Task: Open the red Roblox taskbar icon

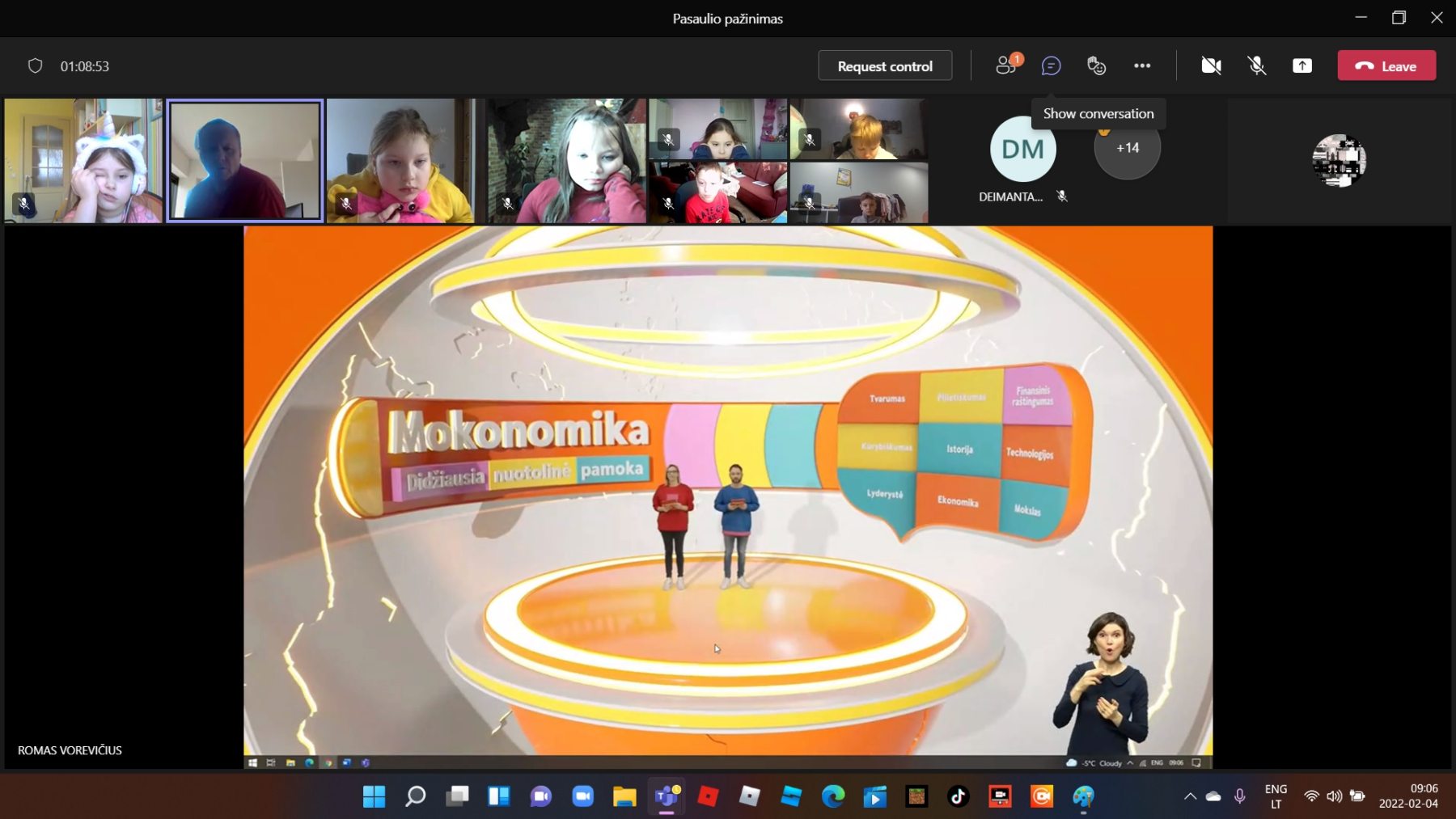Action: click(708, 796)
